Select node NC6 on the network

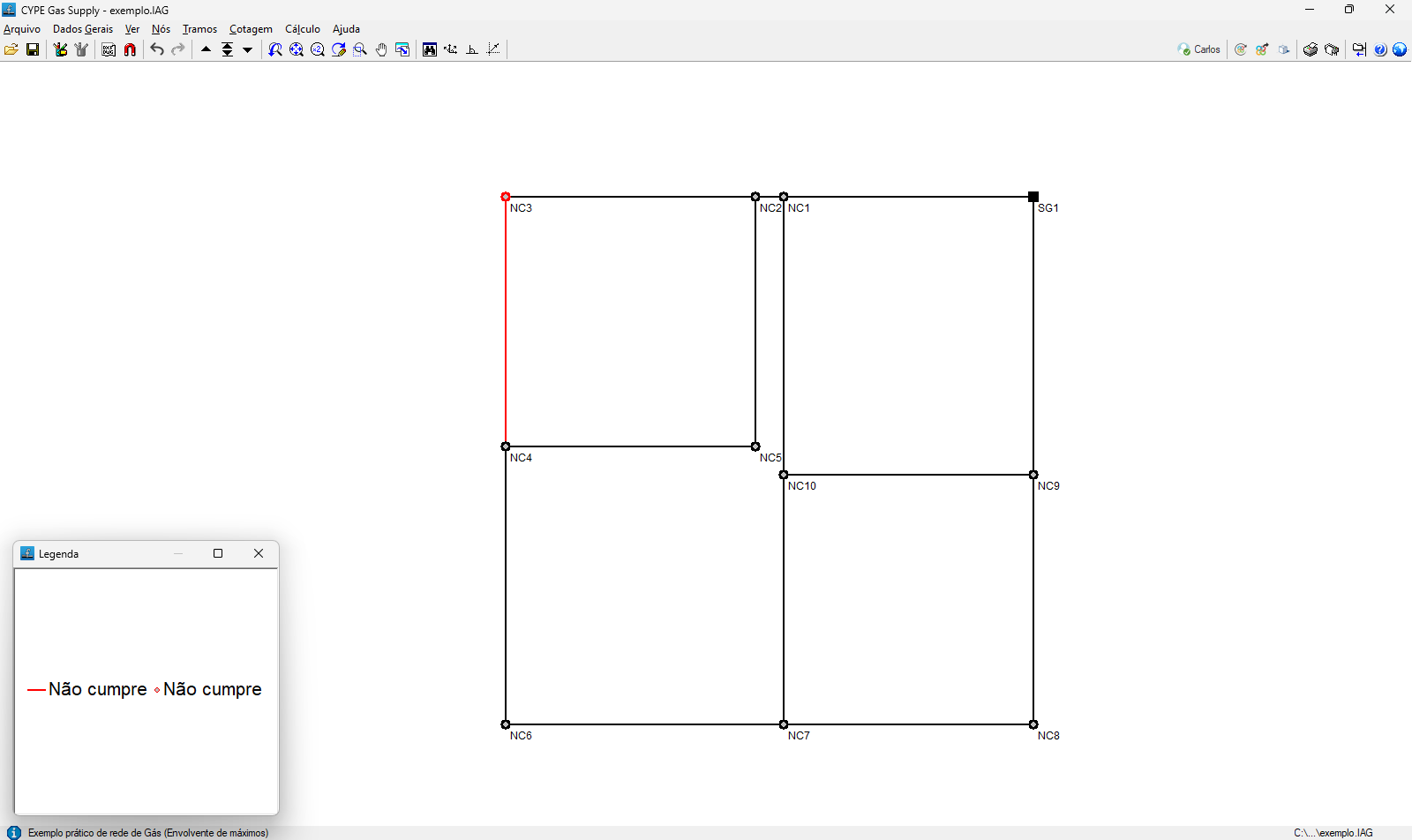[506, 724]
